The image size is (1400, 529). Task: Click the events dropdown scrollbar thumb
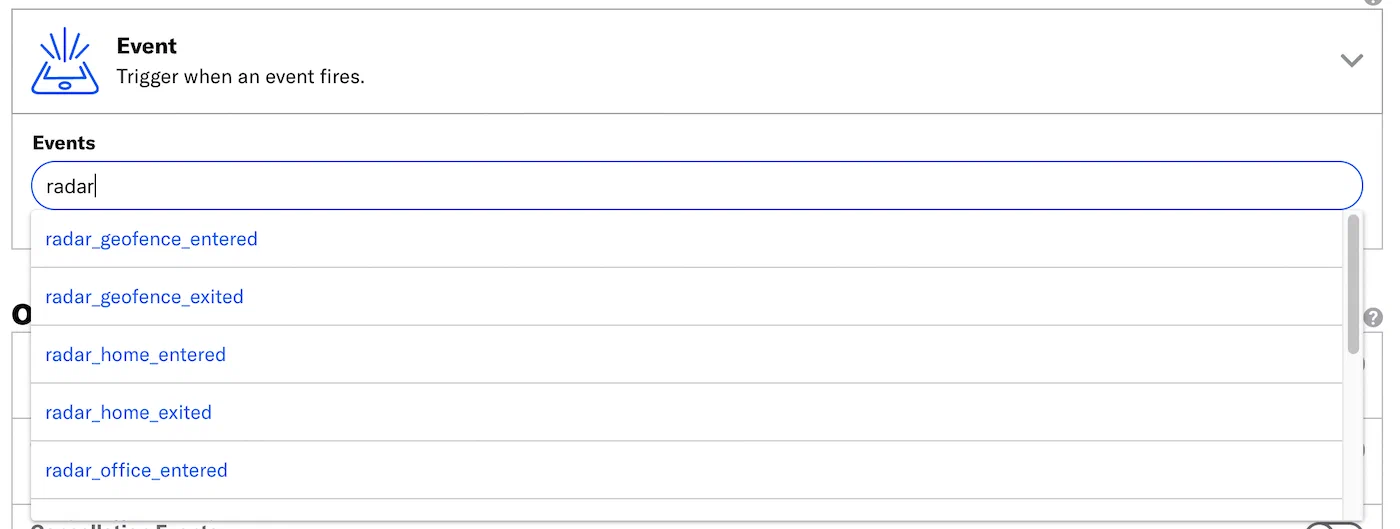[x=1353, y=284]
